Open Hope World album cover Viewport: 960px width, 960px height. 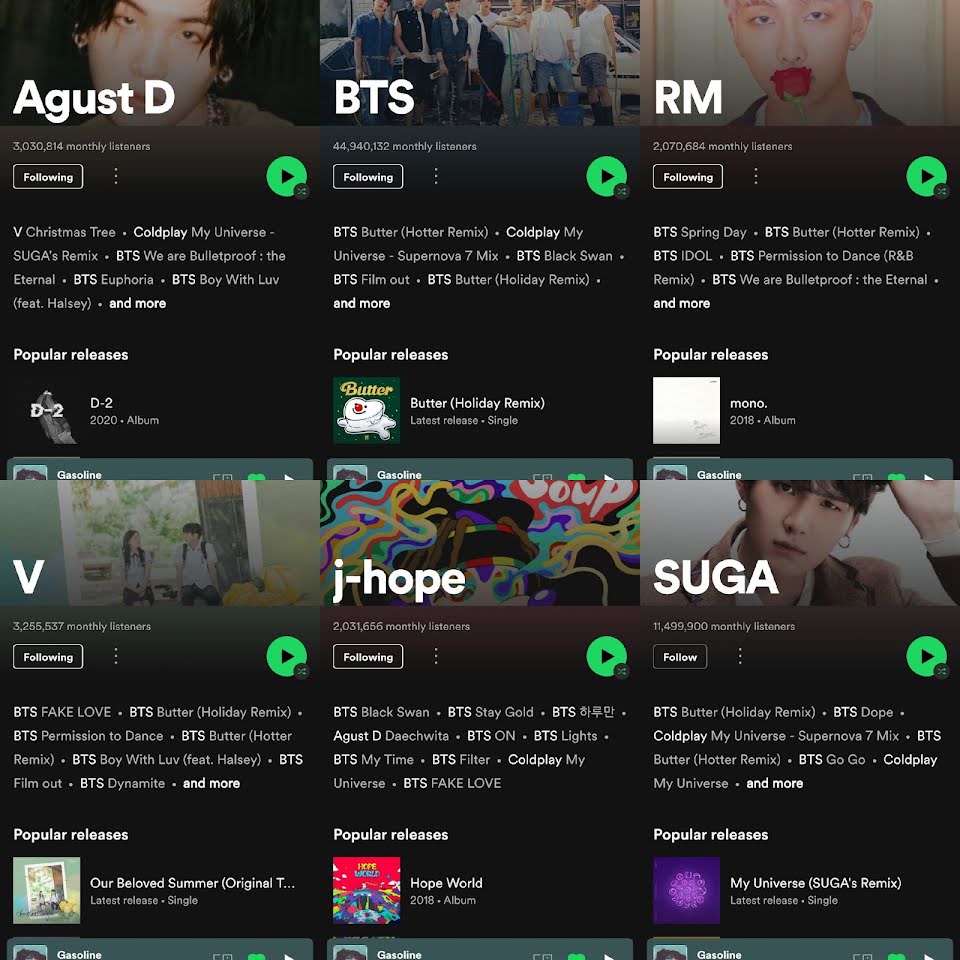pos(366,890)
